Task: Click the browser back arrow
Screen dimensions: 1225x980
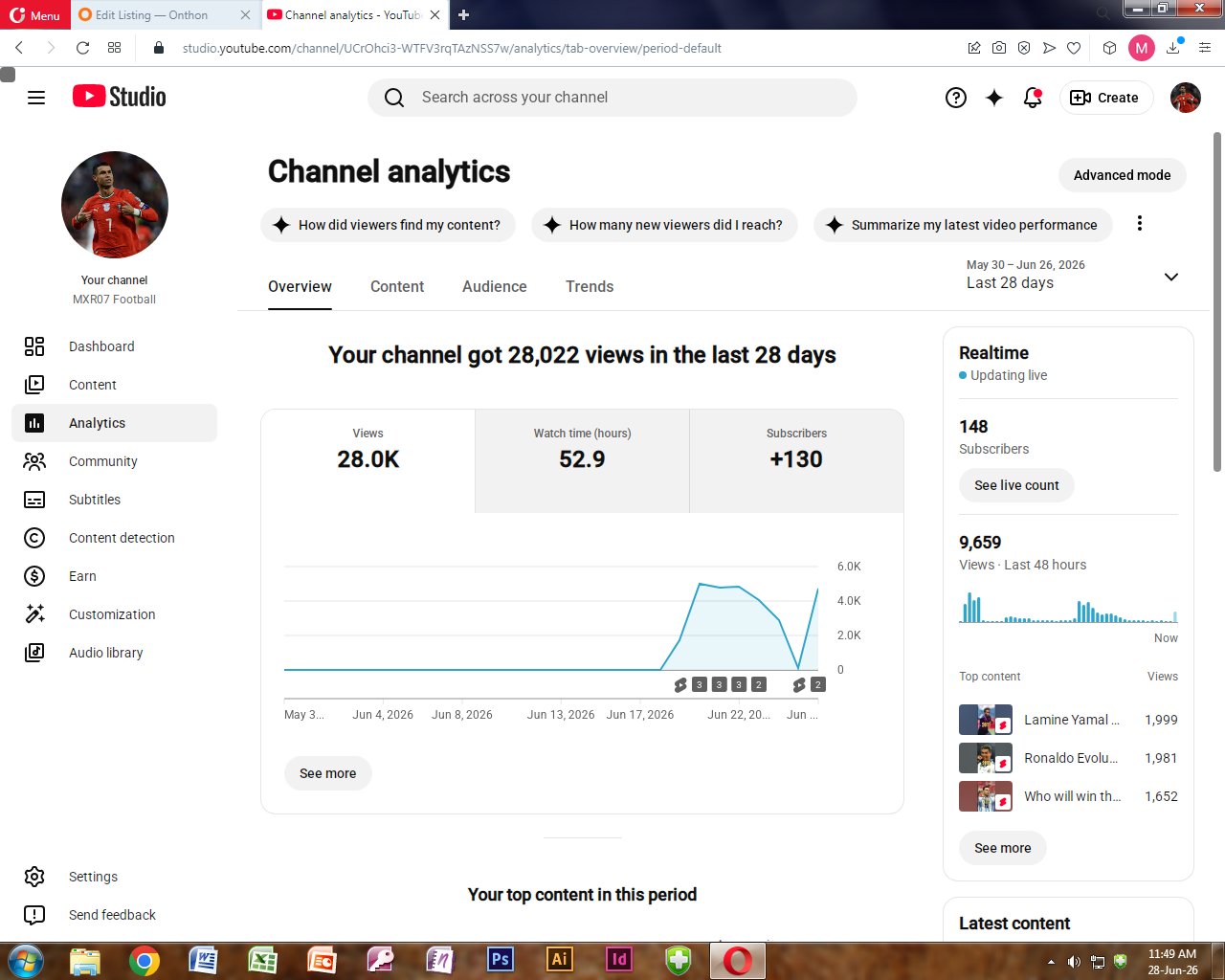Action: click(x=19, y=48)
